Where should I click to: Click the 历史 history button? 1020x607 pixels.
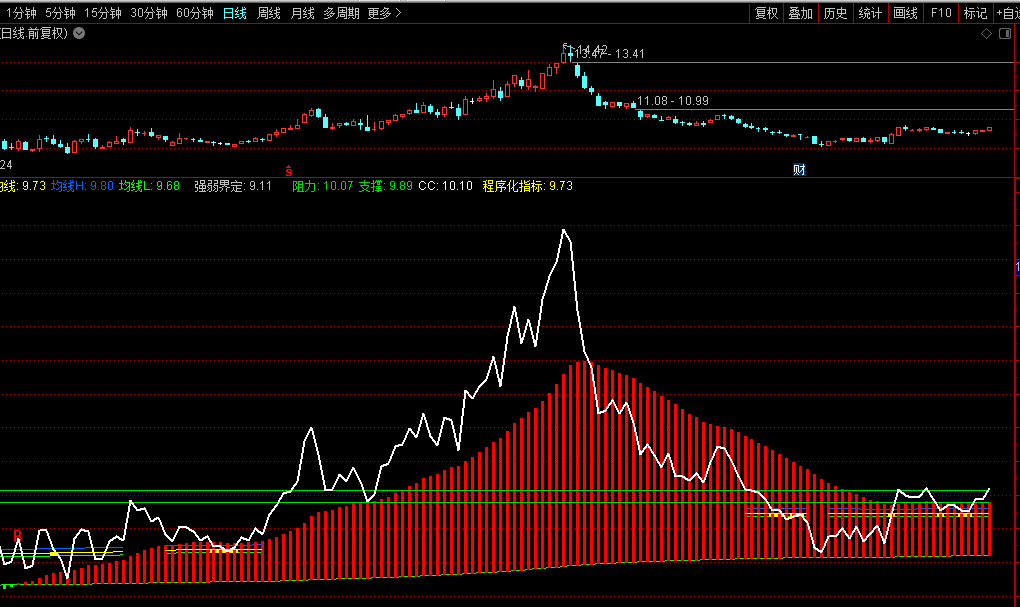[835, 13]
